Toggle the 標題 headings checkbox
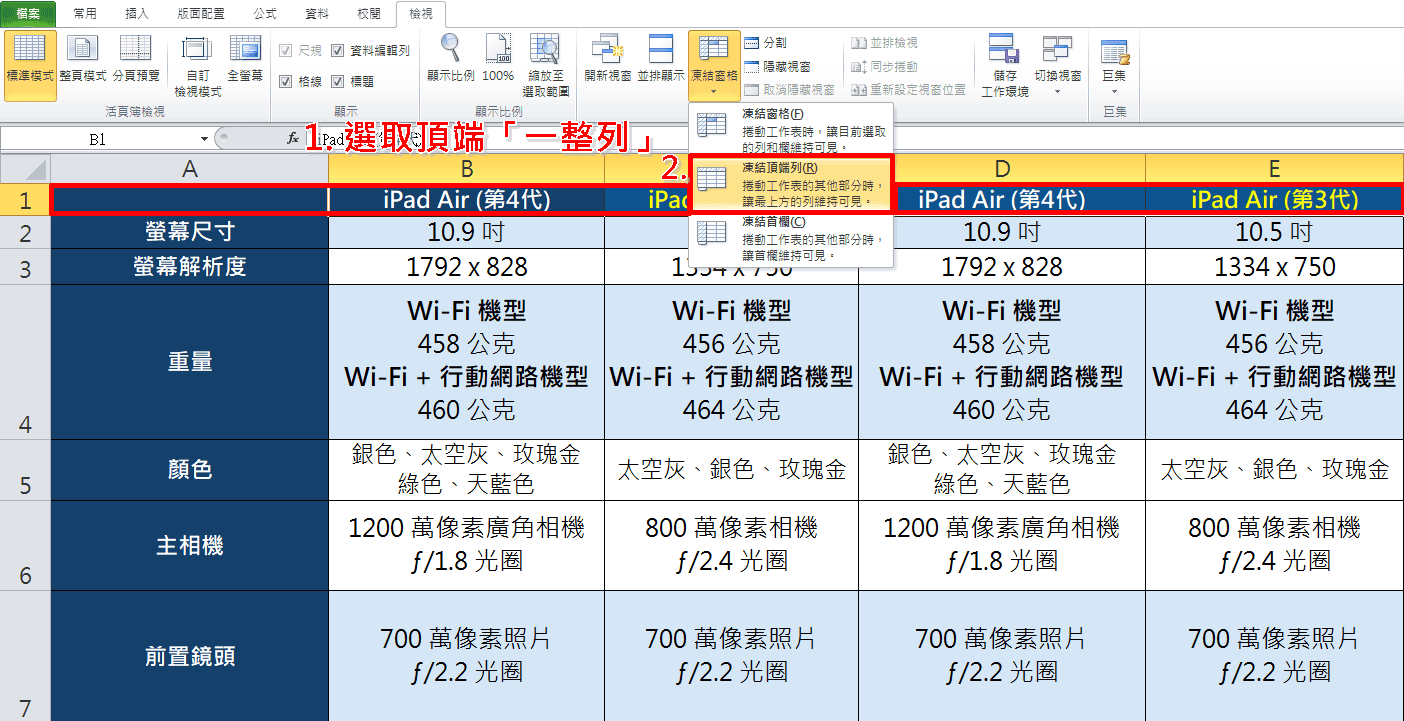This screenshot has width=1404, height=721. click(x=352, y=81)
